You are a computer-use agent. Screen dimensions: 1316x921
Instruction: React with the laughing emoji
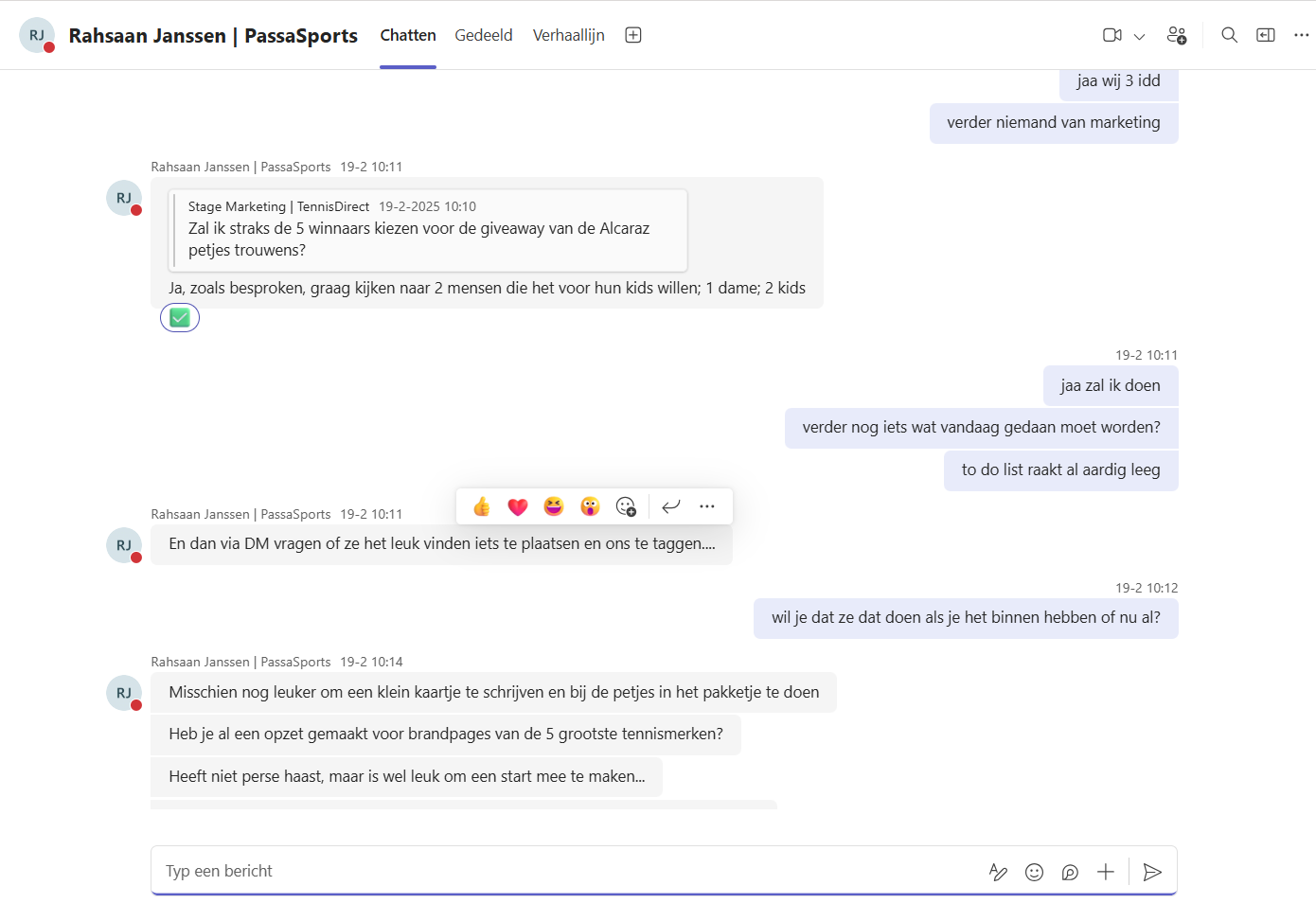coord(554,506)
